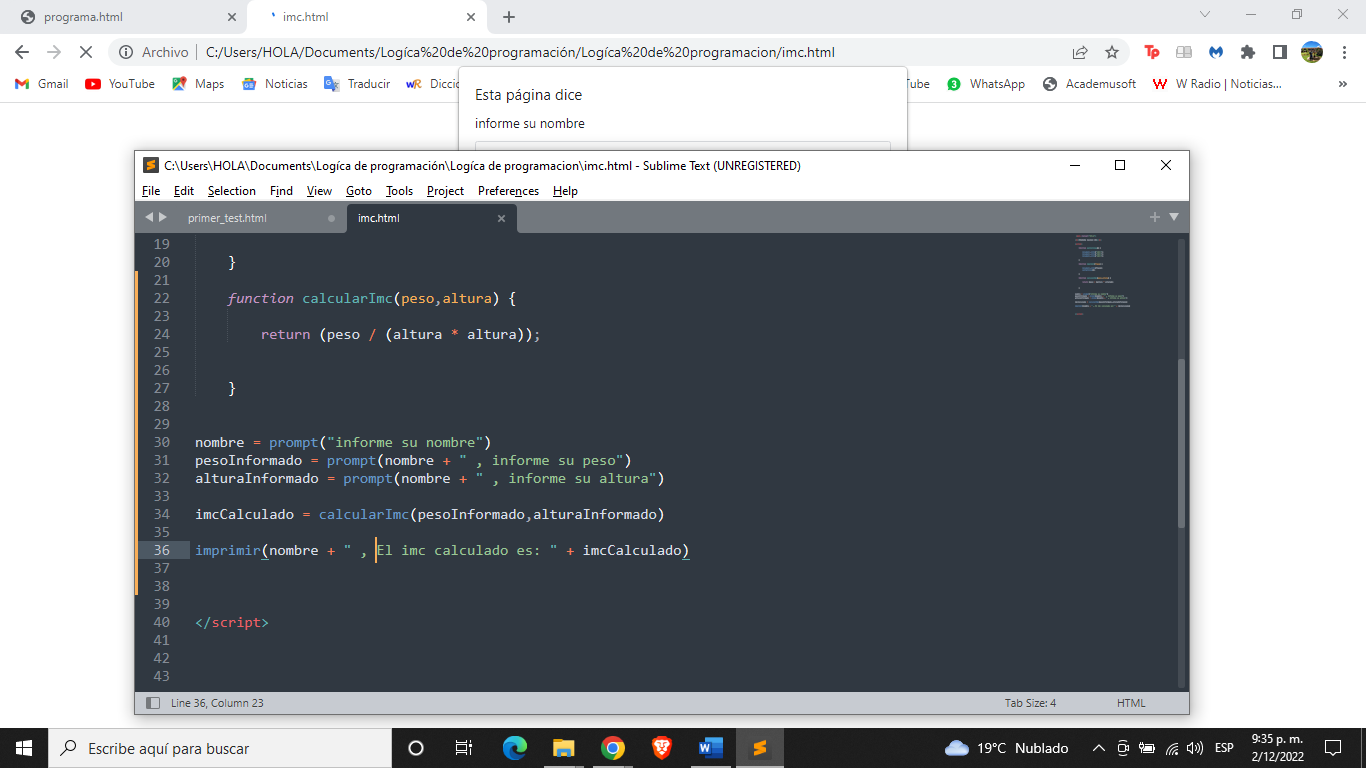The width and height of the screenshot is (1366, 768).
Task: Open the tab list dropdown arrow
Action: click(1174, 217)
